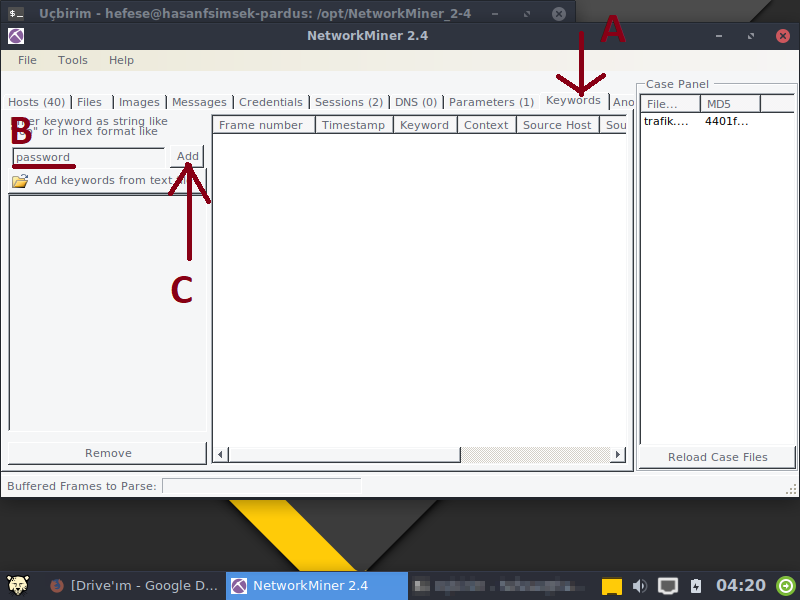Screen dimensions: 800x600
Task: Click the MD5 column header in Case Panel
Action: [x=730, y=104]
